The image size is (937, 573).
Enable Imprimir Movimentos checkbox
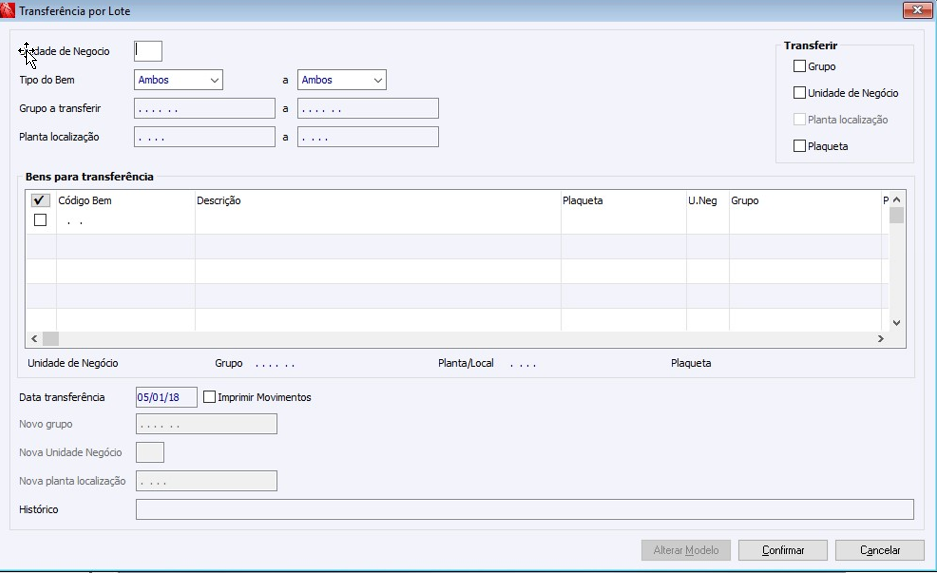coord(209,397)
